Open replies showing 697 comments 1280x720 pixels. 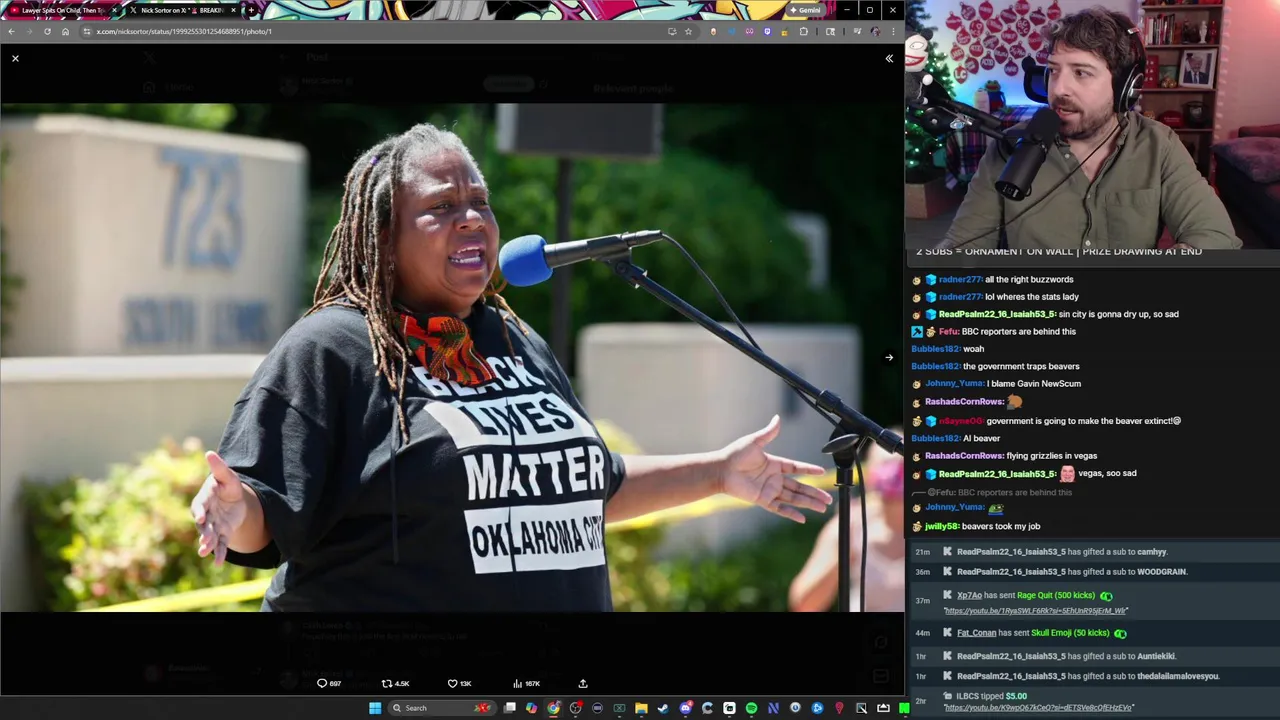pos(329,684)
